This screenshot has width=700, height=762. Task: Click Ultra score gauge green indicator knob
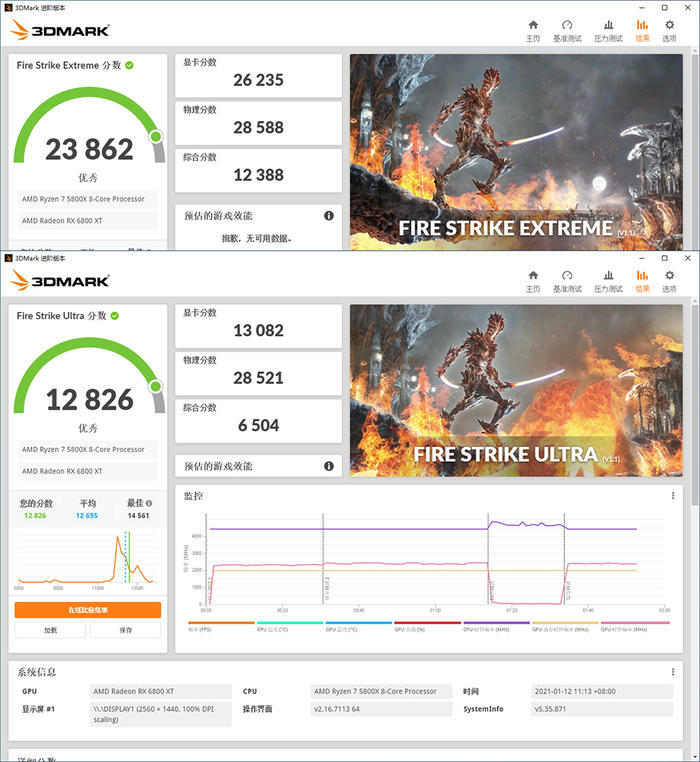point(156,386)
